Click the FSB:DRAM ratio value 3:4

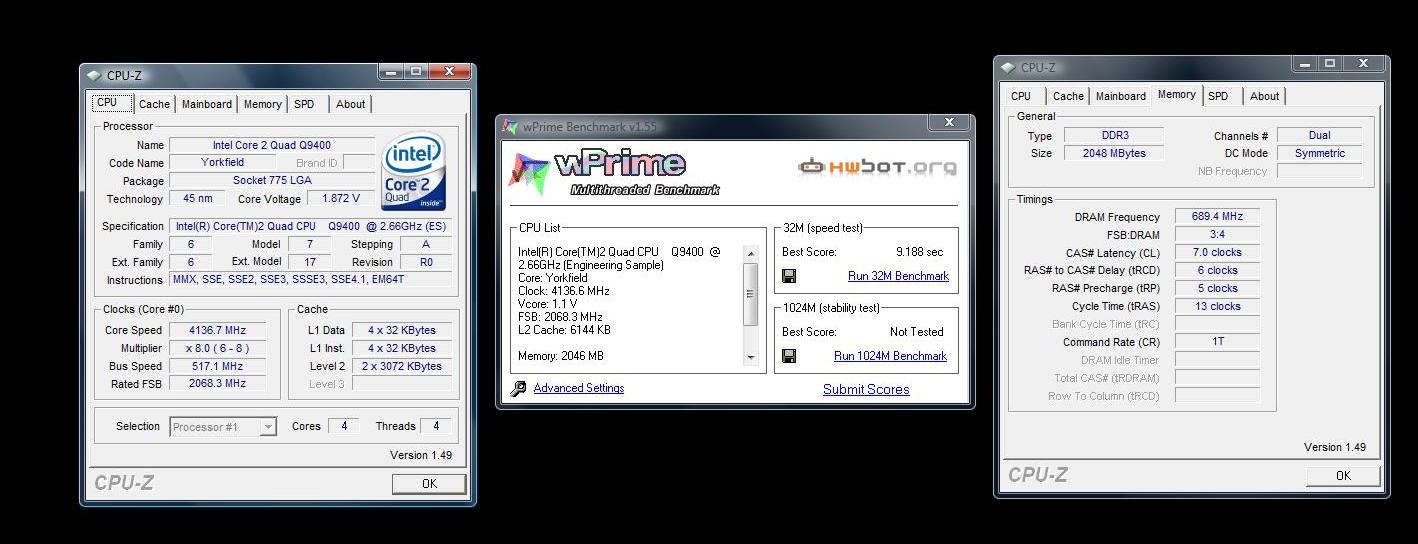click(1217, 234)
